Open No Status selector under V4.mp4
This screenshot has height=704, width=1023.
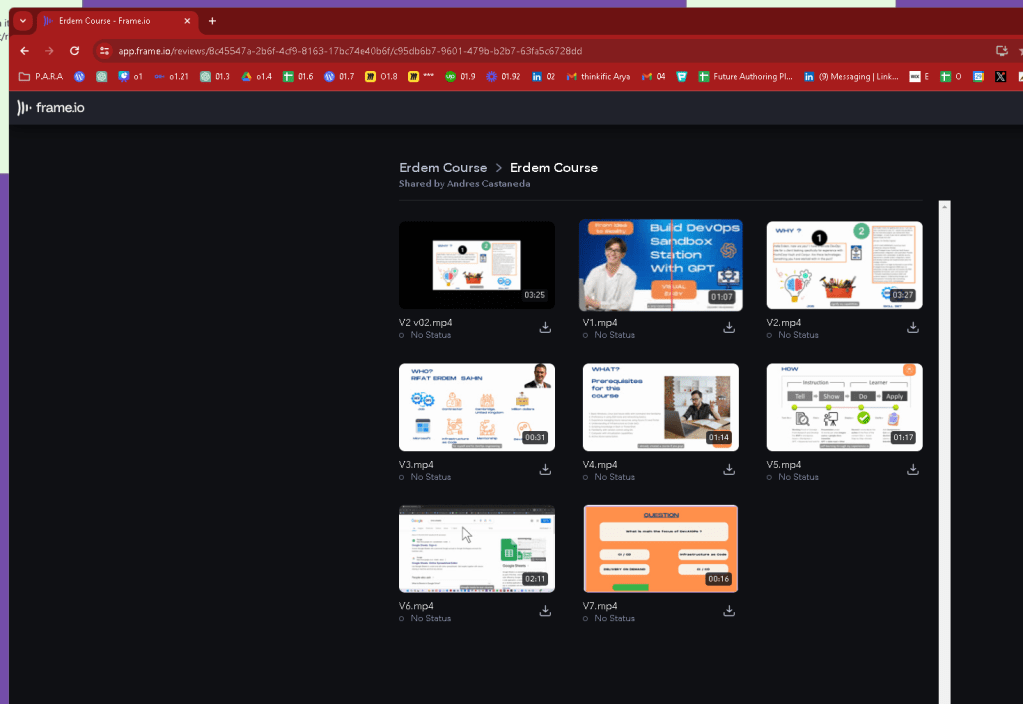point(609,477)
